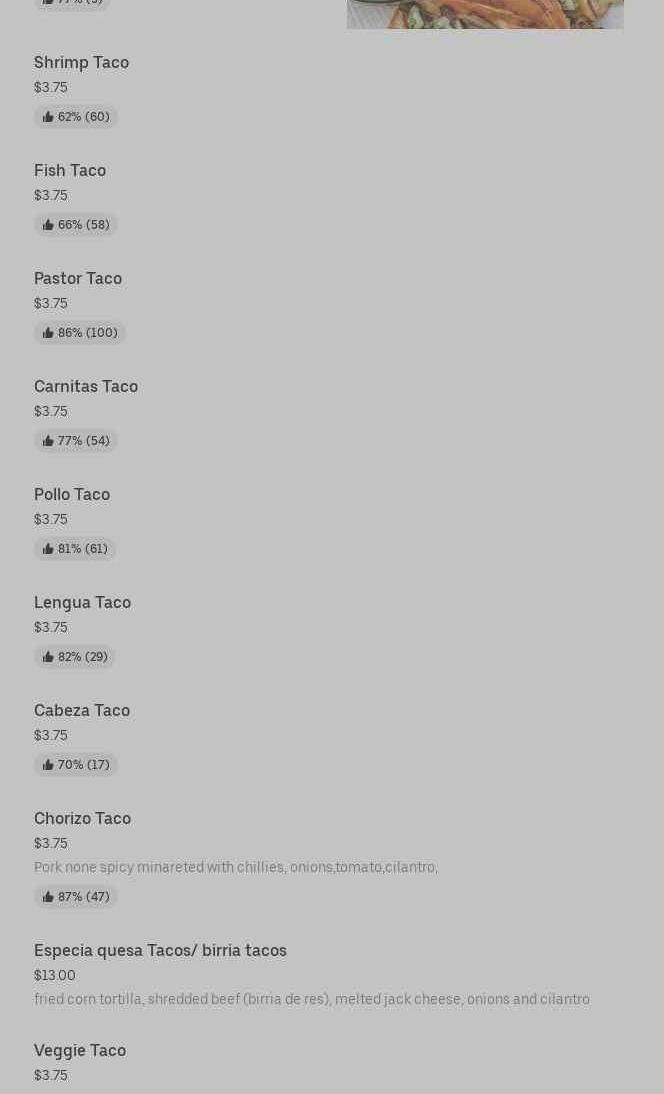This screenshot has height=1094, width=664.
Task: Choose Carnitas Taco from the menu
Action: pos(86,386)
